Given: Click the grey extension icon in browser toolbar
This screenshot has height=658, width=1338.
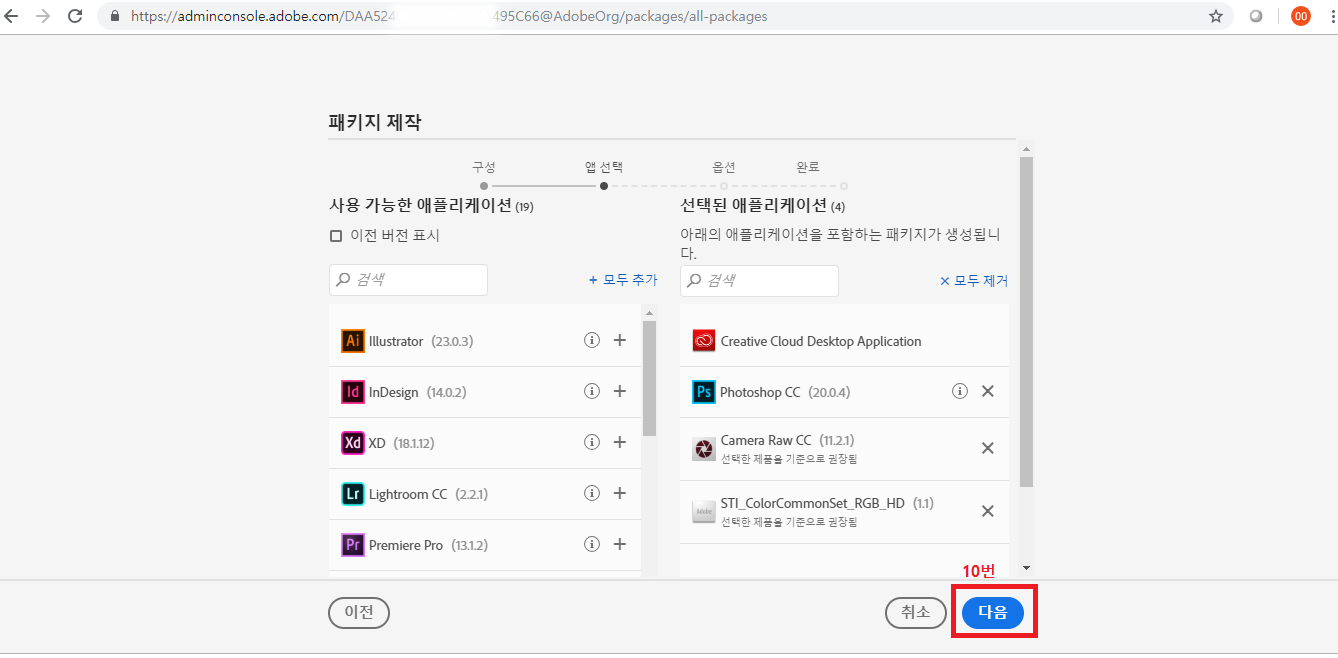Looking at the screenshot, I should [1256, 16].
